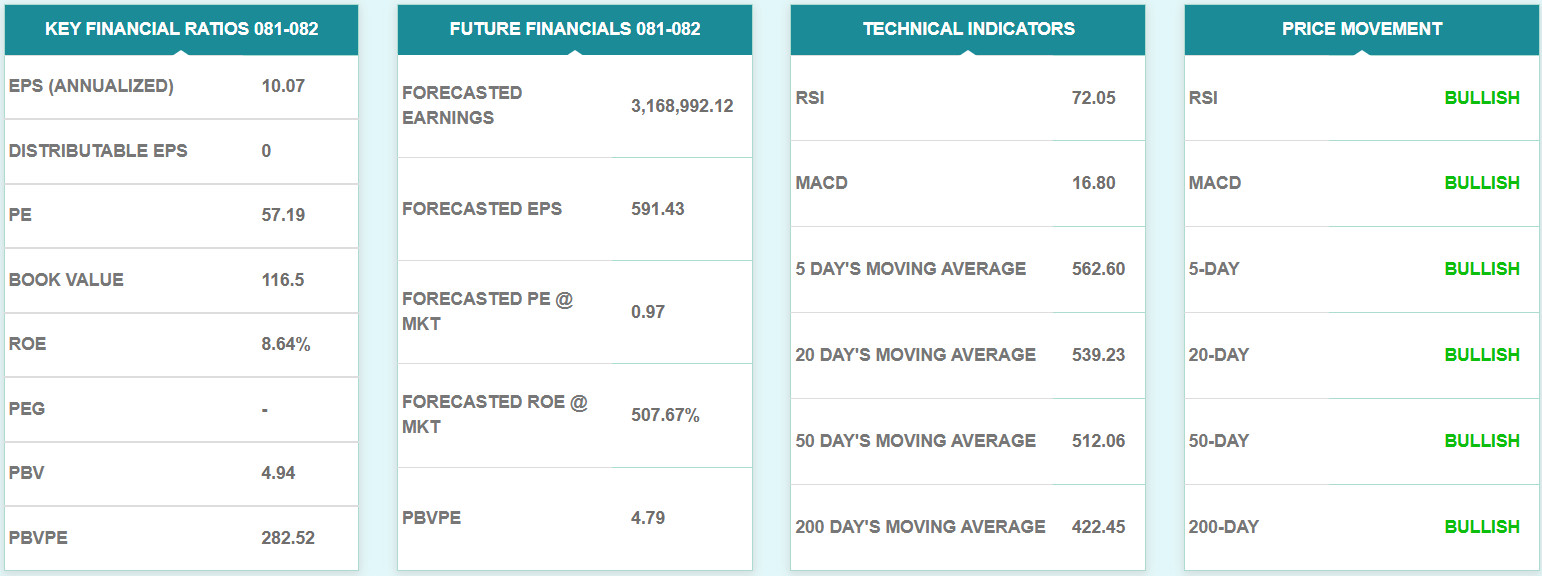Select the ROE value 8.64%

point(286,344)
